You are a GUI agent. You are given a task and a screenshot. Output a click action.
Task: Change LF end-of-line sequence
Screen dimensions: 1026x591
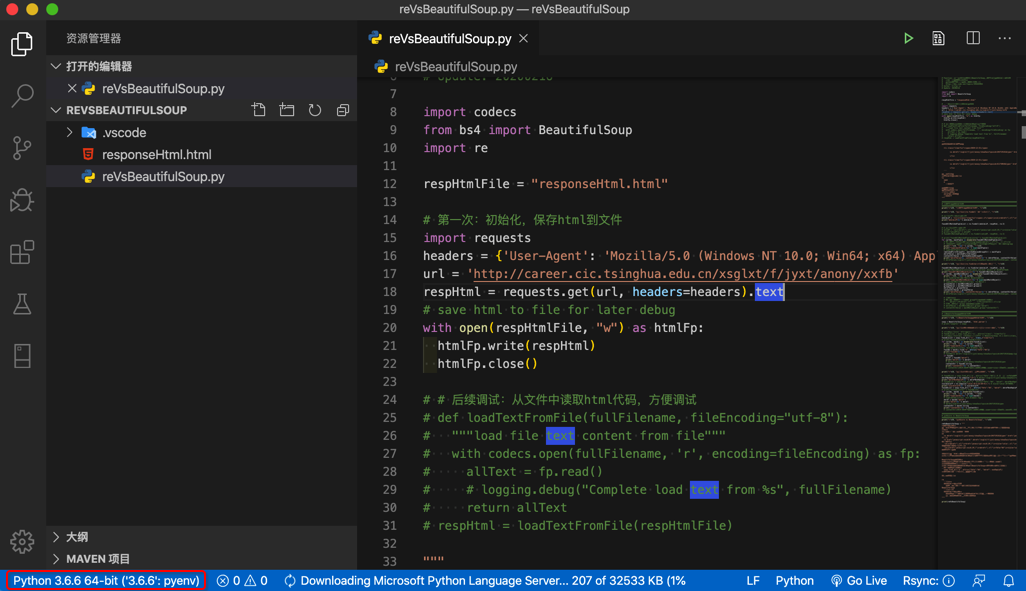tap(752, 581)
